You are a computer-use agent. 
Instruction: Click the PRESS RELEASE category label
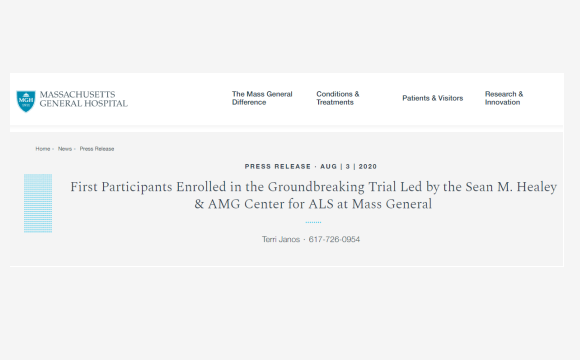277,166
